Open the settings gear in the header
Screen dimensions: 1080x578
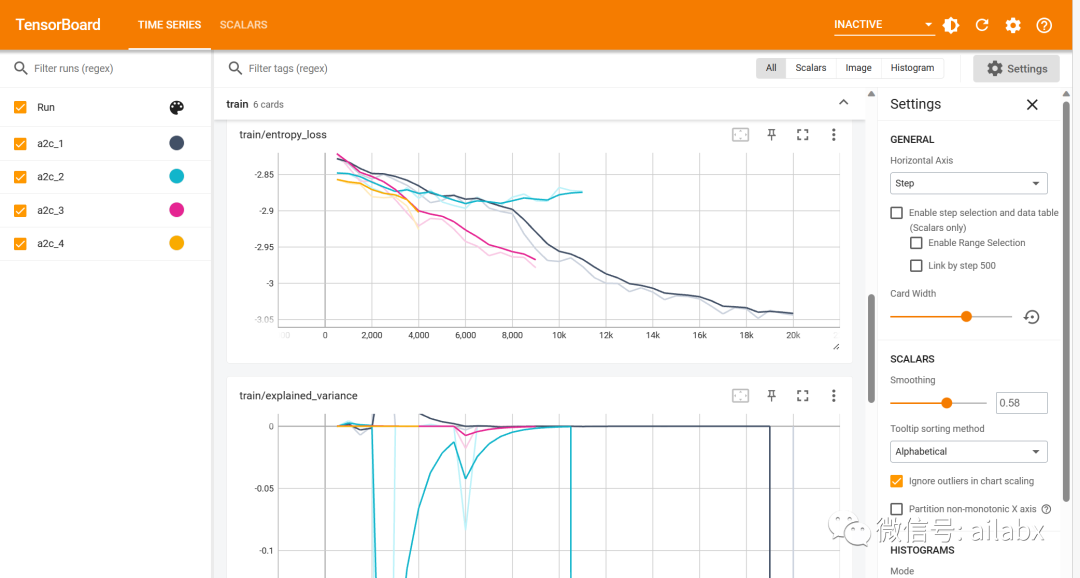click(1012, 25)
